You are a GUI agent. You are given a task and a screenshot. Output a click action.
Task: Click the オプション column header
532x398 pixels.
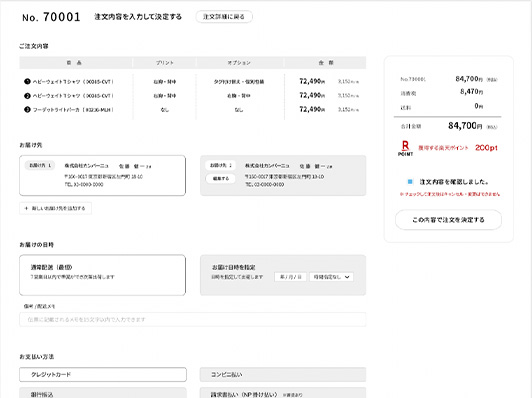point(239,63)
